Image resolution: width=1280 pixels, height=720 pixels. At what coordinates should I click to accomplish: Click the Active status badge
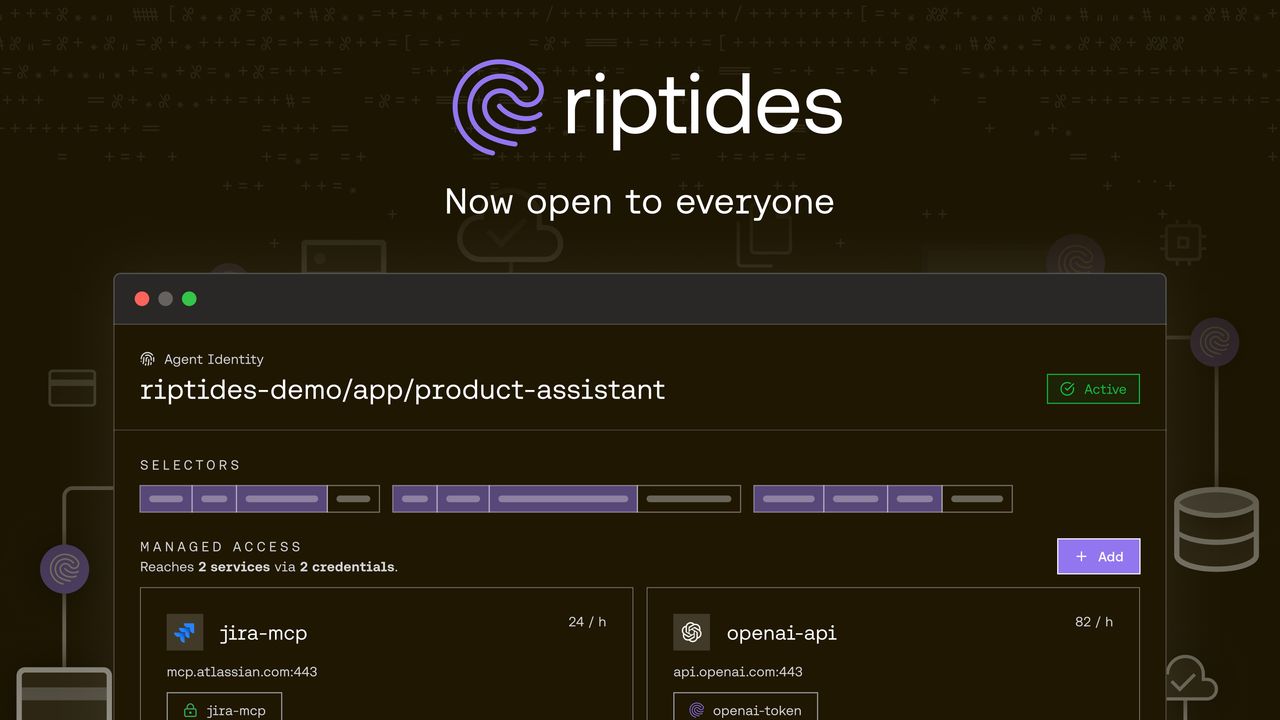tap(1093, 389)
